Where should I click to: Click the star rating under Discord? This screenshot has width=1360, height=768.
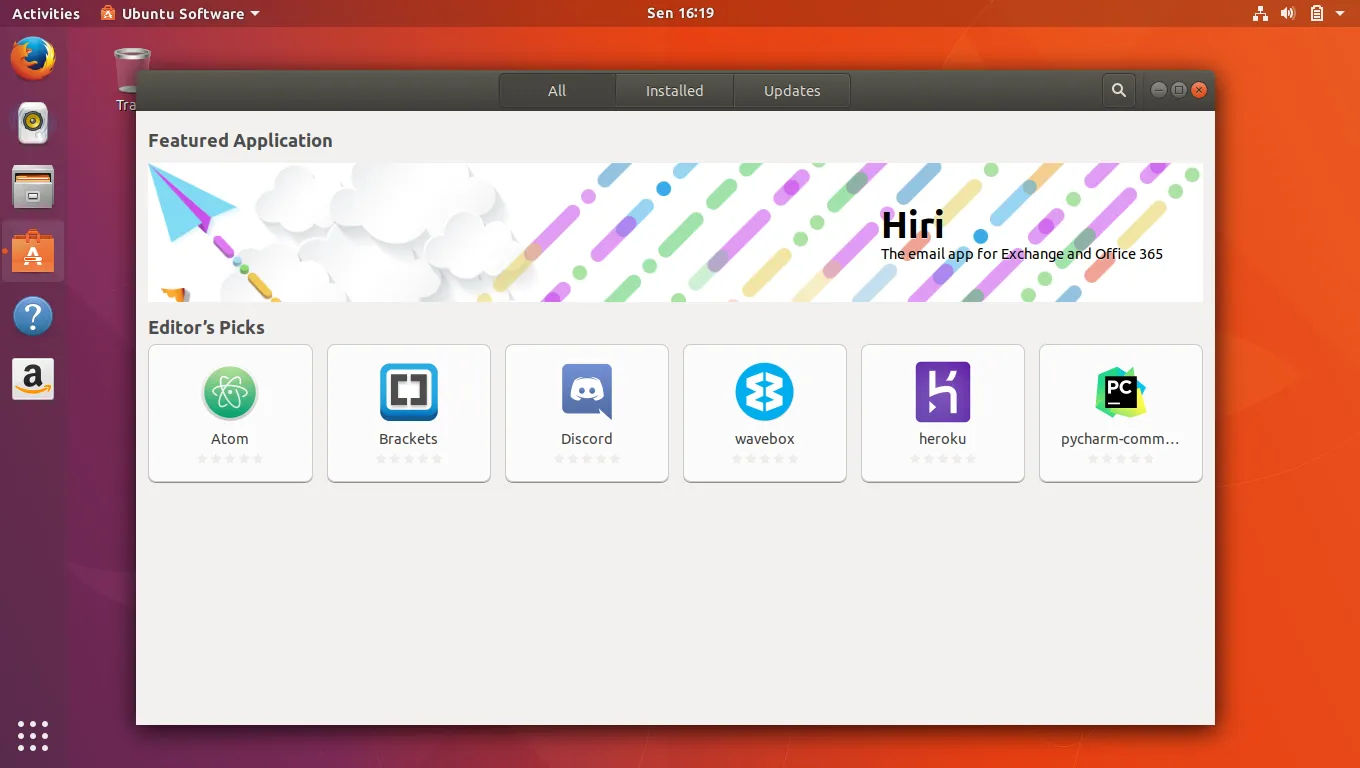coord(586,459)
